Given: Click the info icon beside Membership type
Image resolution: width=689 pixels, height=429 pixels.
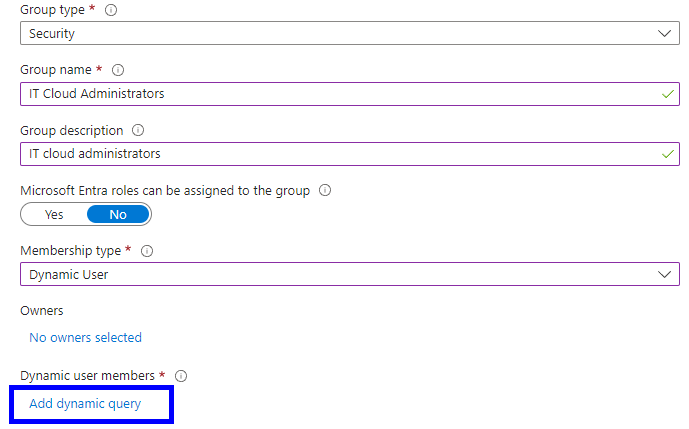Looking at the screenshot, I should pos(147,251).
